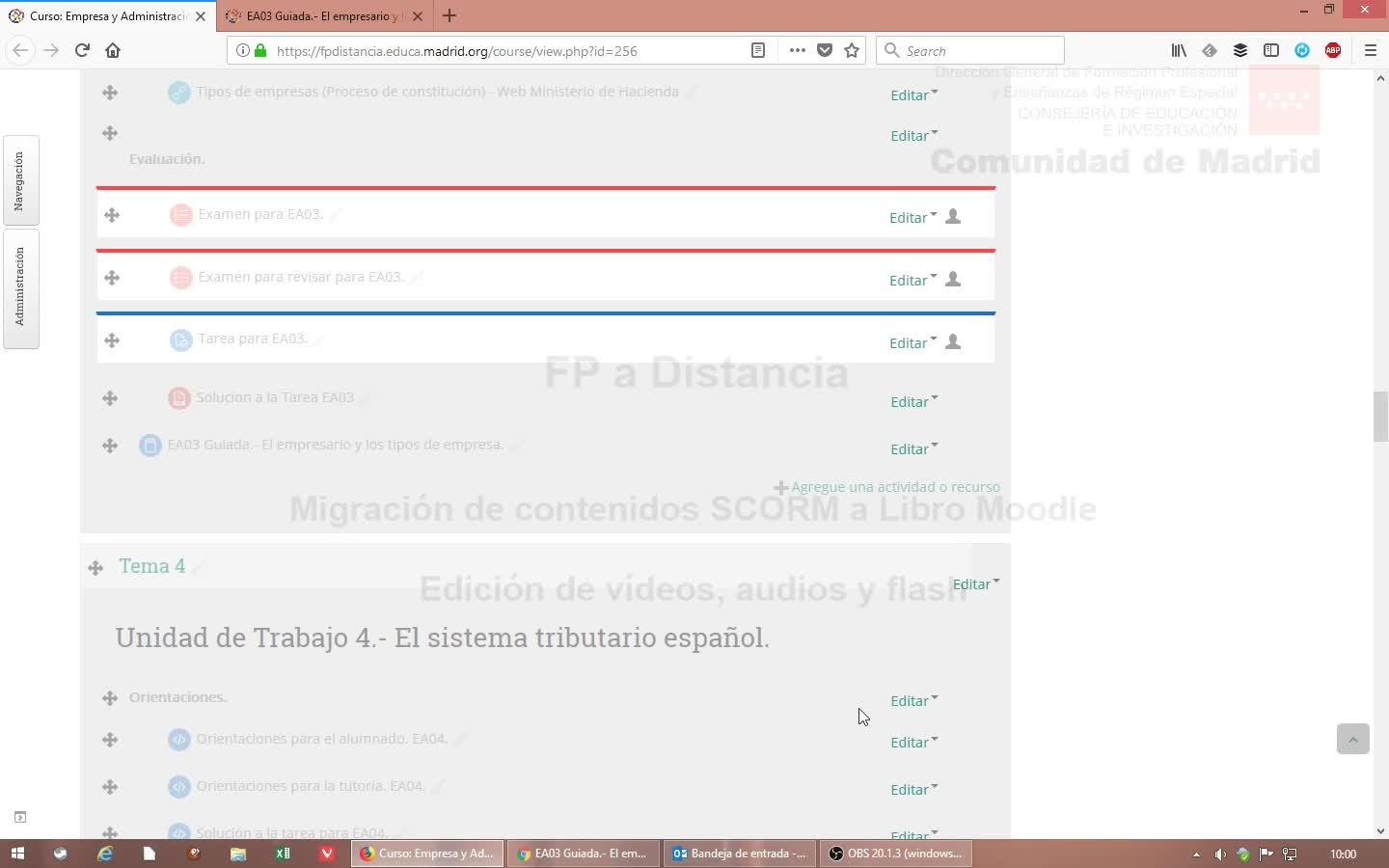
Task: Open Orientaciones para el alumnado. EA04
Action: [322, 739]
